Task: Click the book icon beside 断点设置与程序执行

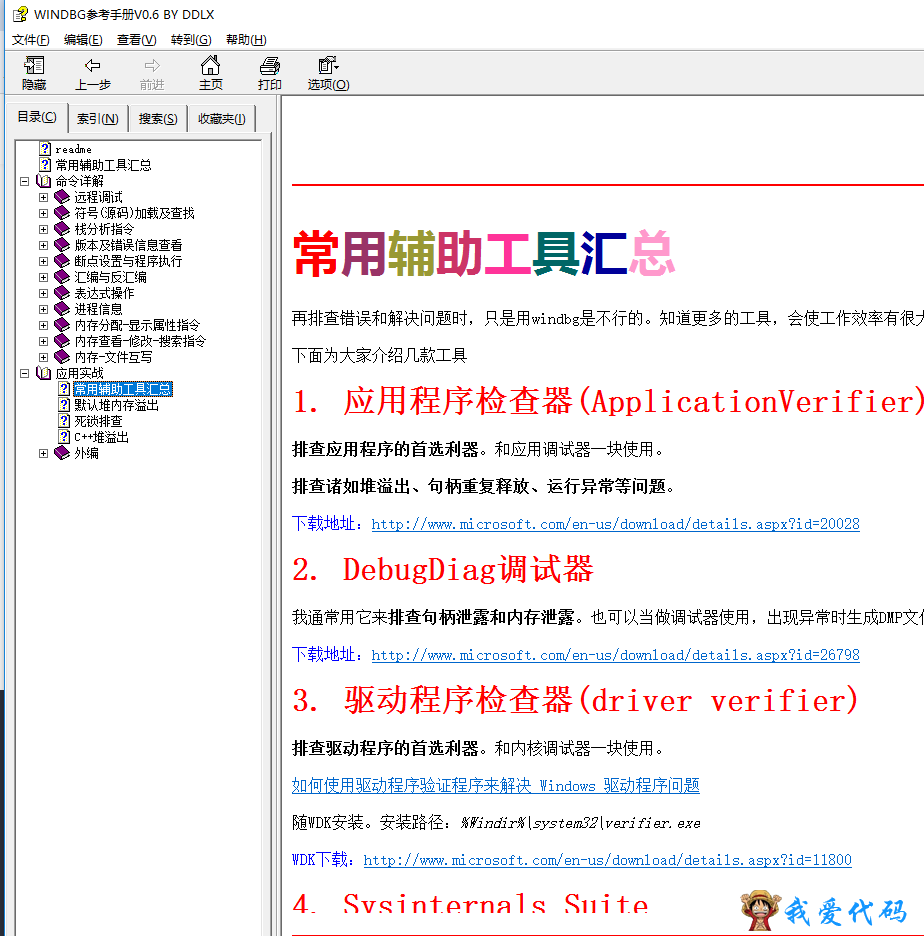Action: (x=62, y=261)
